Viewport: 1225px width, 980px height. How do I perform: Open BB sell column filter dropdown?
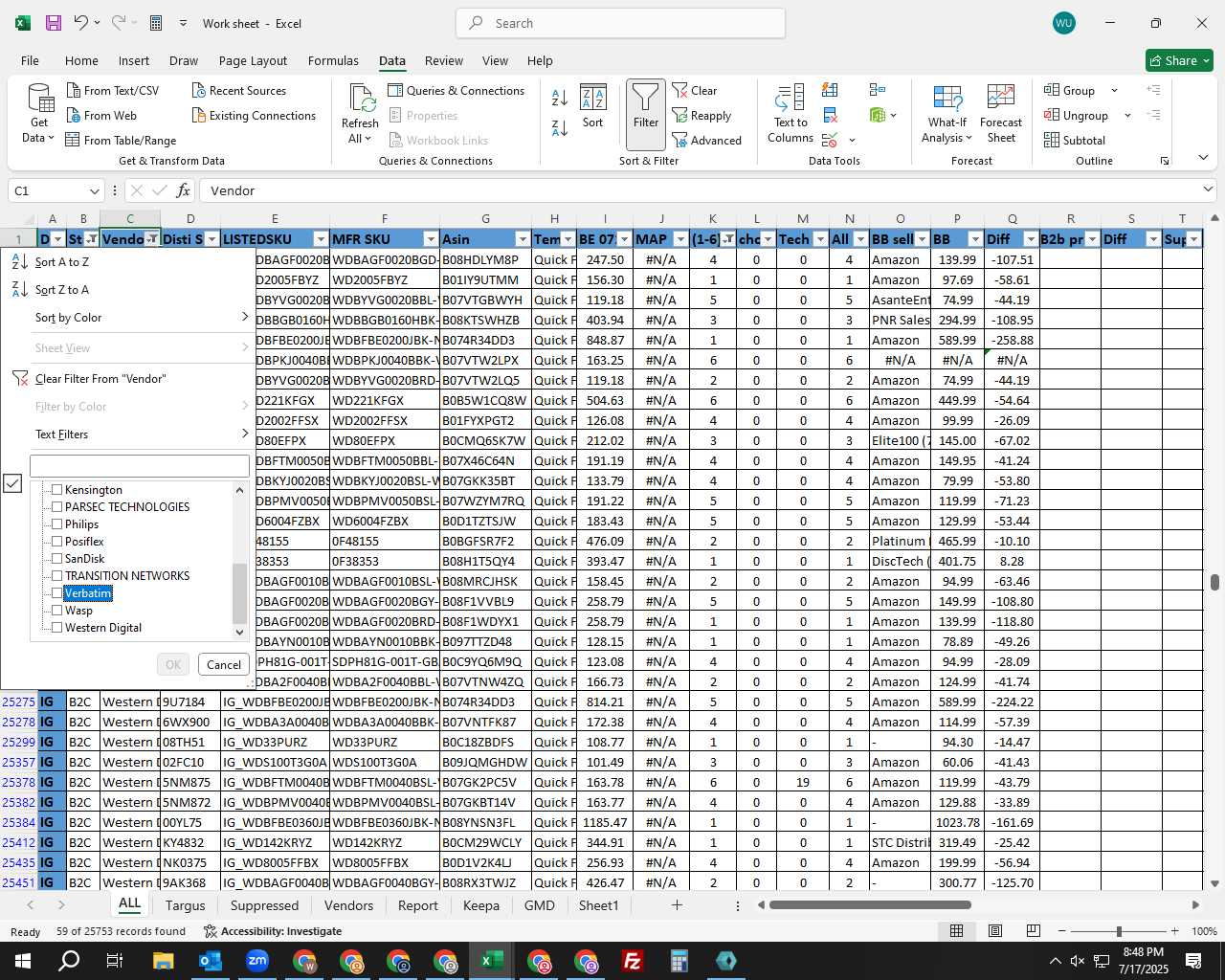922,239
